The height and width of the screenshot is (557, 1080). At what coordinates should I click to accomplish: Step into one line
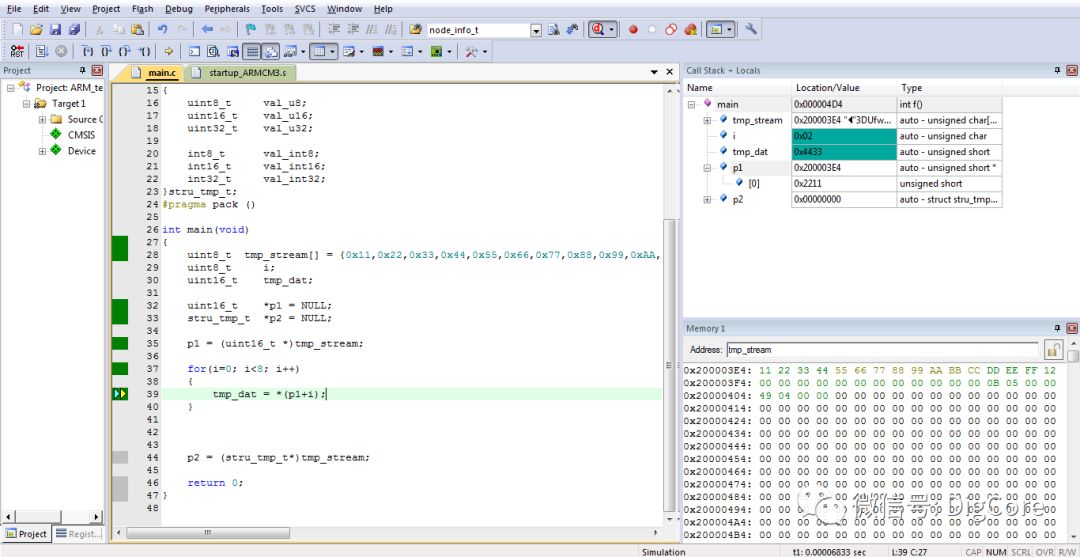coord(87,52)
